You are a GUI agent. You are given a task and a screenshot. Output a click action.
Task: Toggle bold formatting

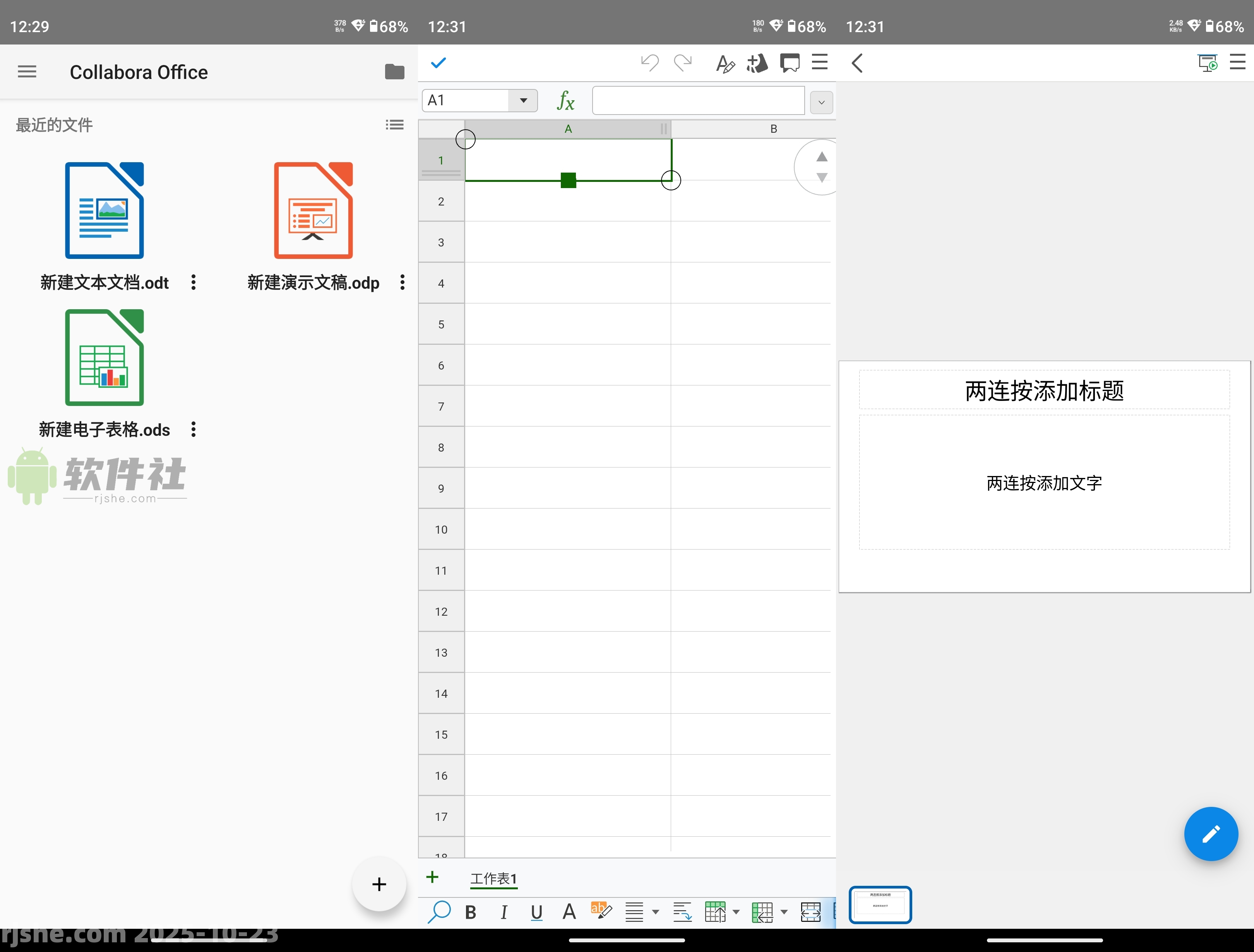point(470,912)
